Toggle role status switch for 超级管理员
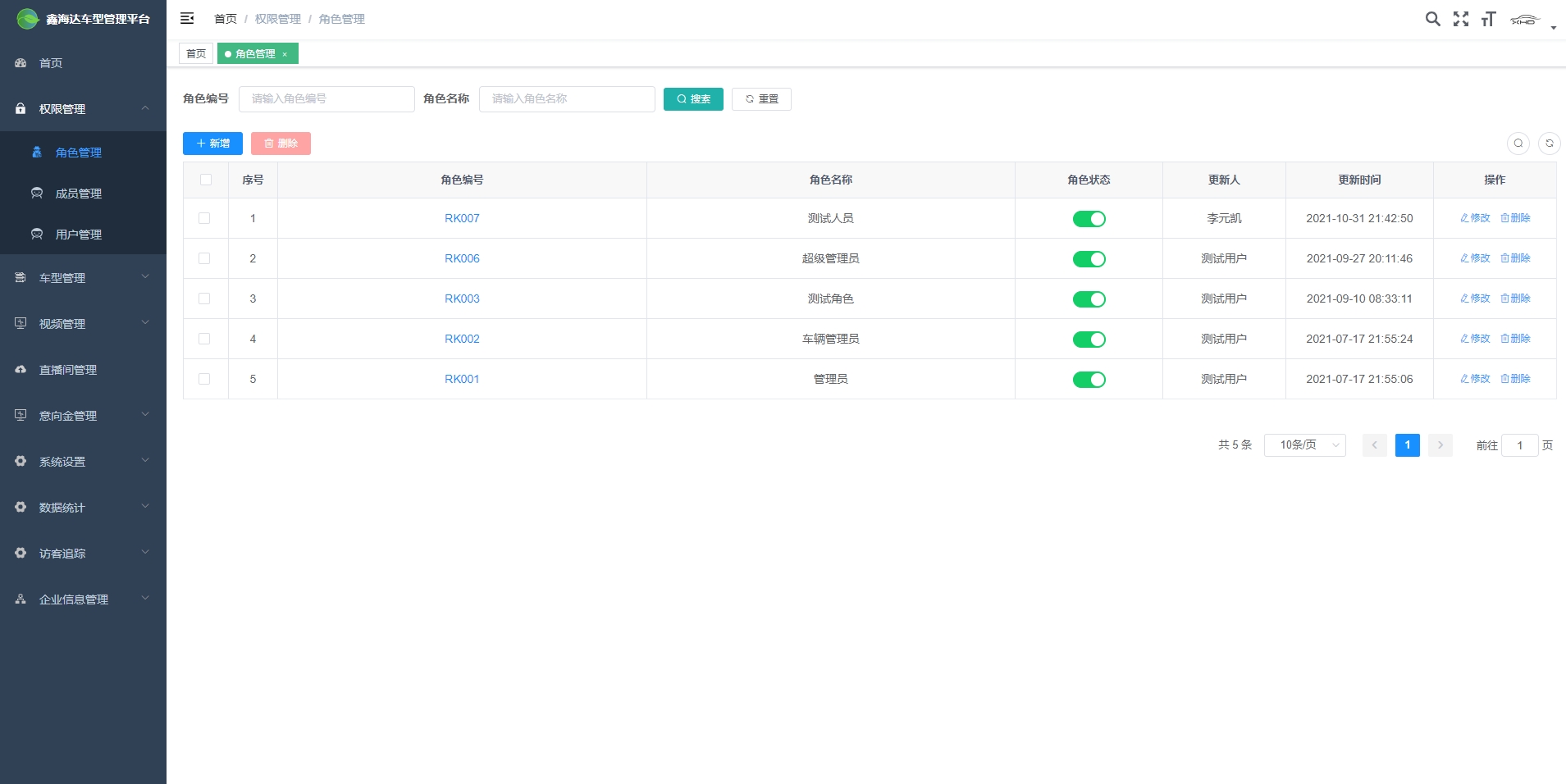The image size is (1566, 784). (1089, 259)
